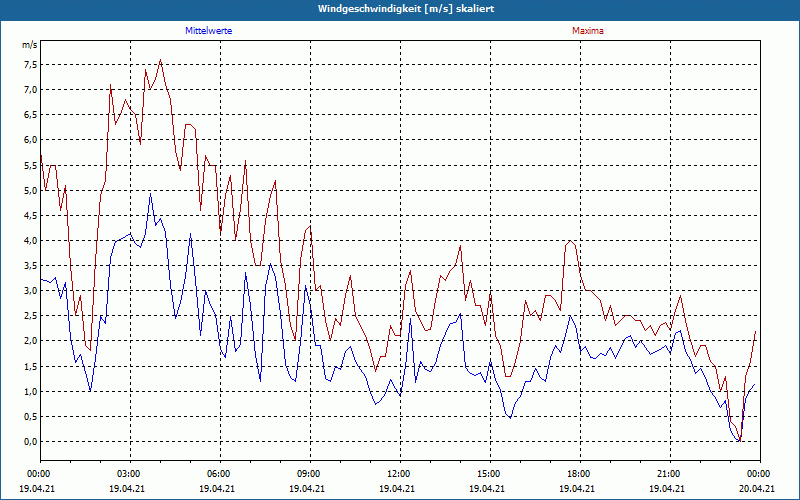Click the 4,5 y-axis value
Viewport: 800px width, 500px height.
pyautogui.click(x=30, y=215)
